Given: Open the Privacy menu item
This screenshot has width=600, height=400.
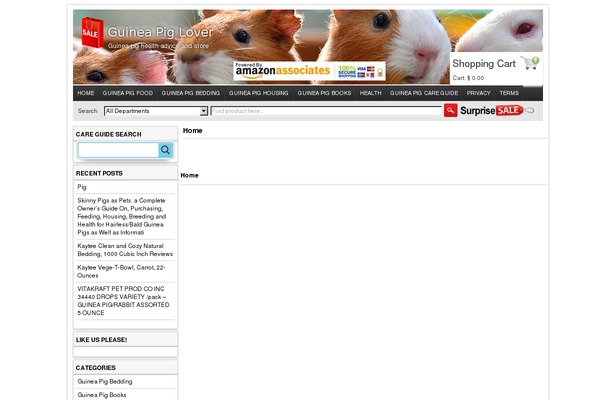Looking at the screenshot, I should coord(478,93).
